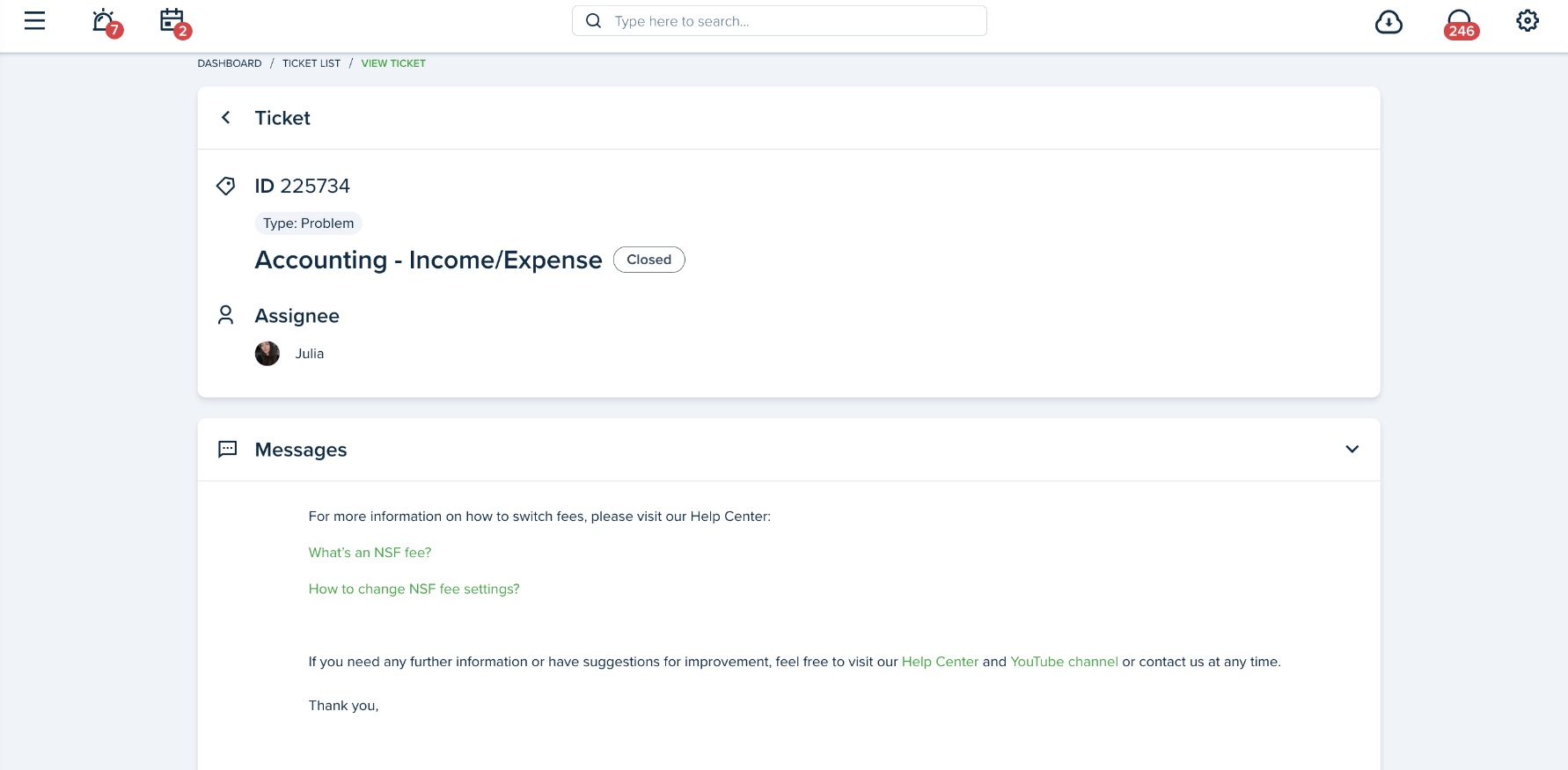The image size is (1568, 770).
Task: Click the Accounting - Income/Expense title
Action: [x=429, y=260]
